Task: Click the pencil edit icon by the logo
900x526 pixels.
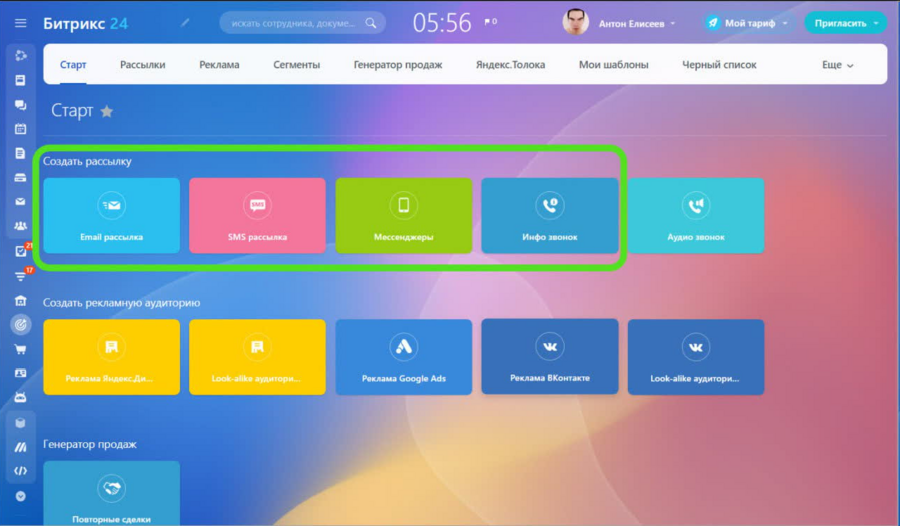Action: [x=185, y=22]
